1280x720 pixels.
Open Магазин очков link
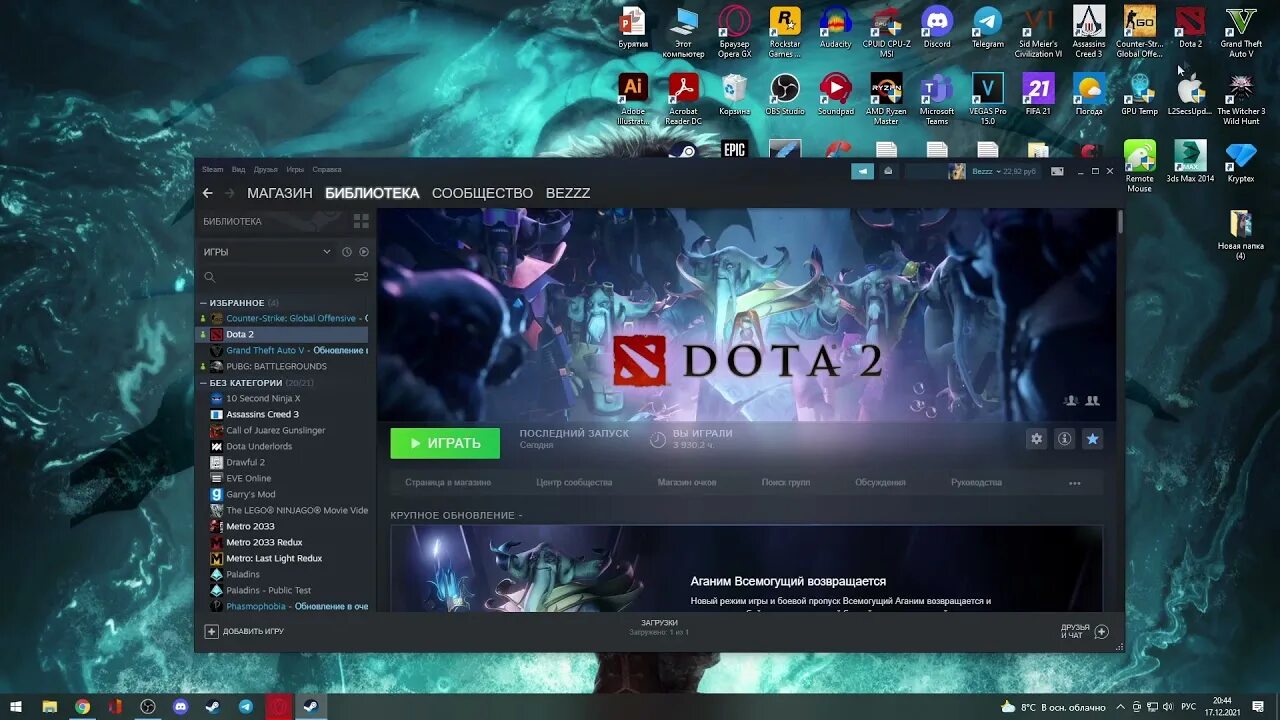687,482
